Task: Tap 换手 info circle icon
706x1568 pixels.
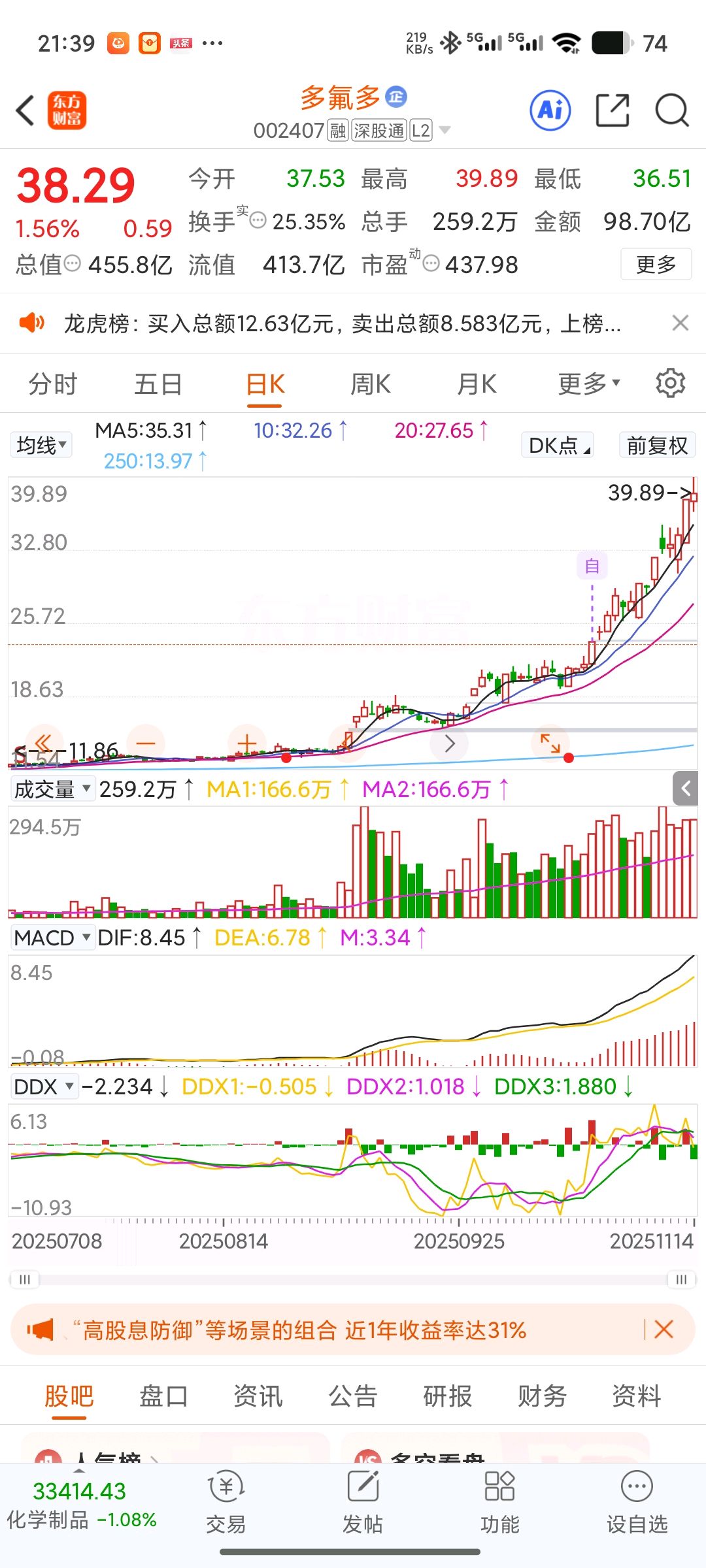Action: [x=258, y=220]
